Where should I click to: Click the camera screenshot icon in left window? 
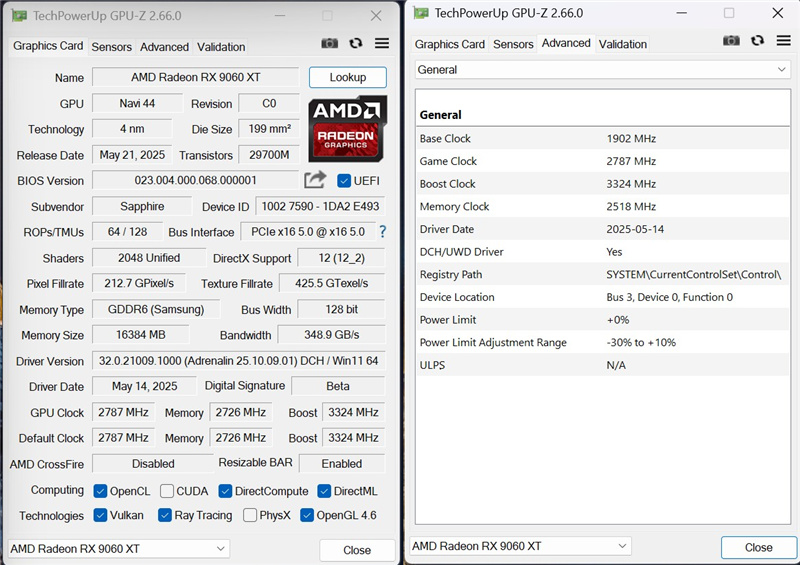click(330, 44)
